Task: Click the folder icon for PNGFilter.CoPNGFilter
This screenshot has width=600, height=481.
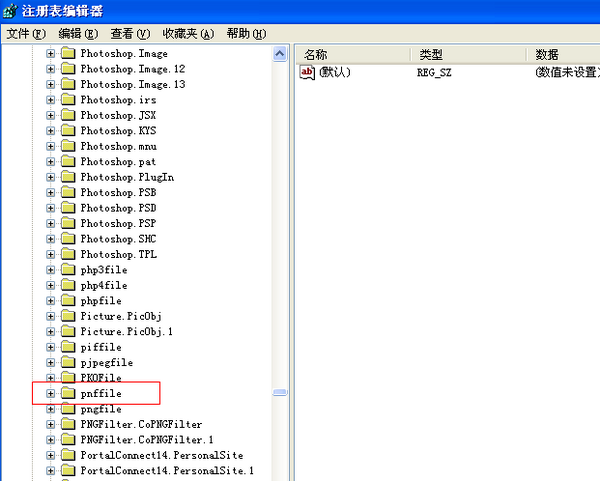Action: (x=68, y=424)
